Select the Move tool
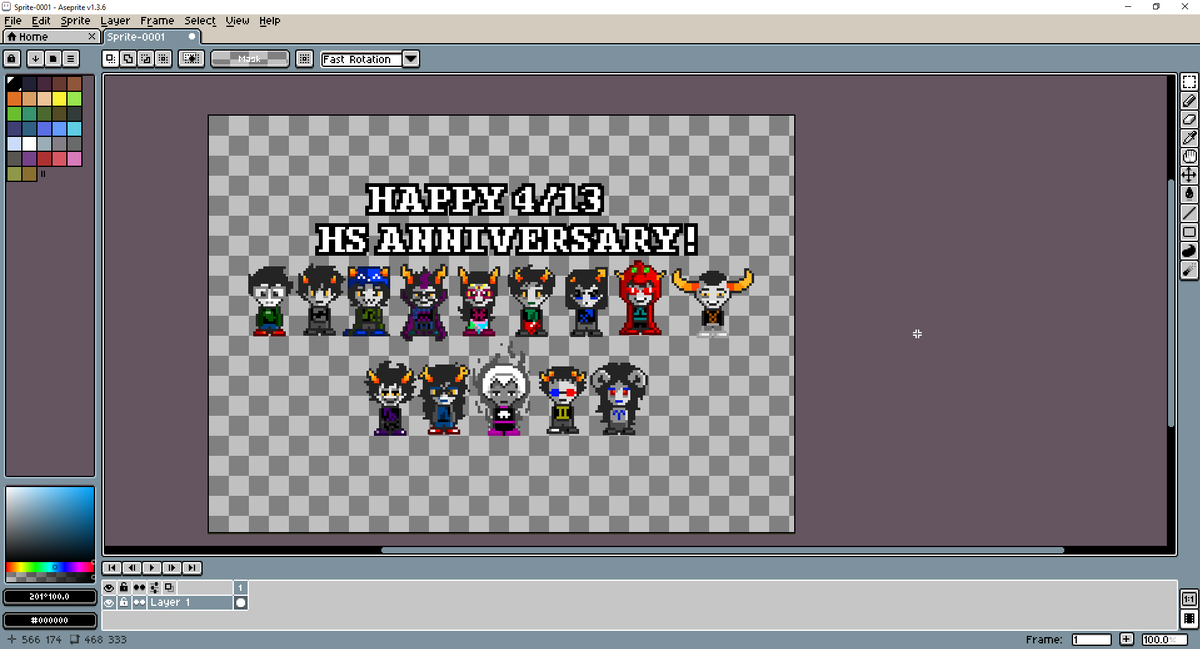The height and width of the screenshot is (649, 1200). click(x=1189, y=175)
